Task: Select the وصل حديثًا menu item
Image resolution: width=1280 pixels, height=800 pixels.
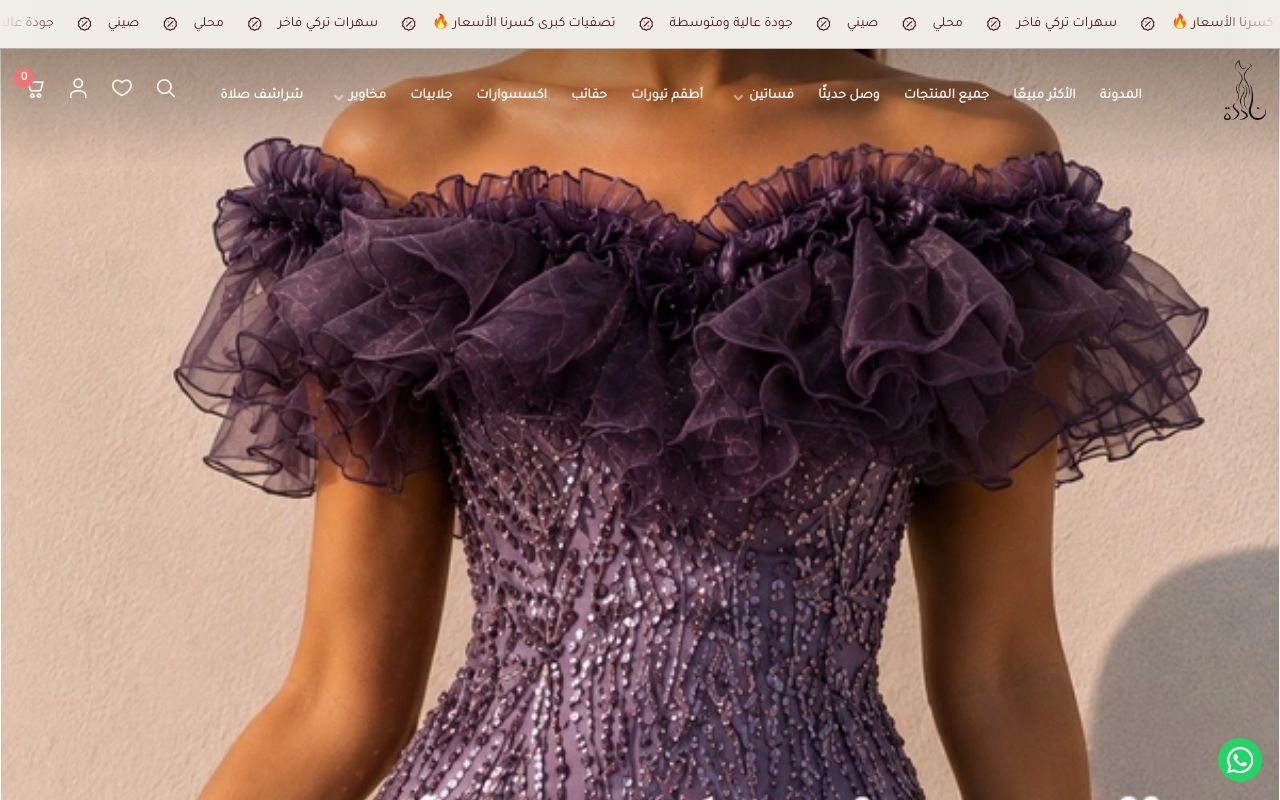Action: 849,95
